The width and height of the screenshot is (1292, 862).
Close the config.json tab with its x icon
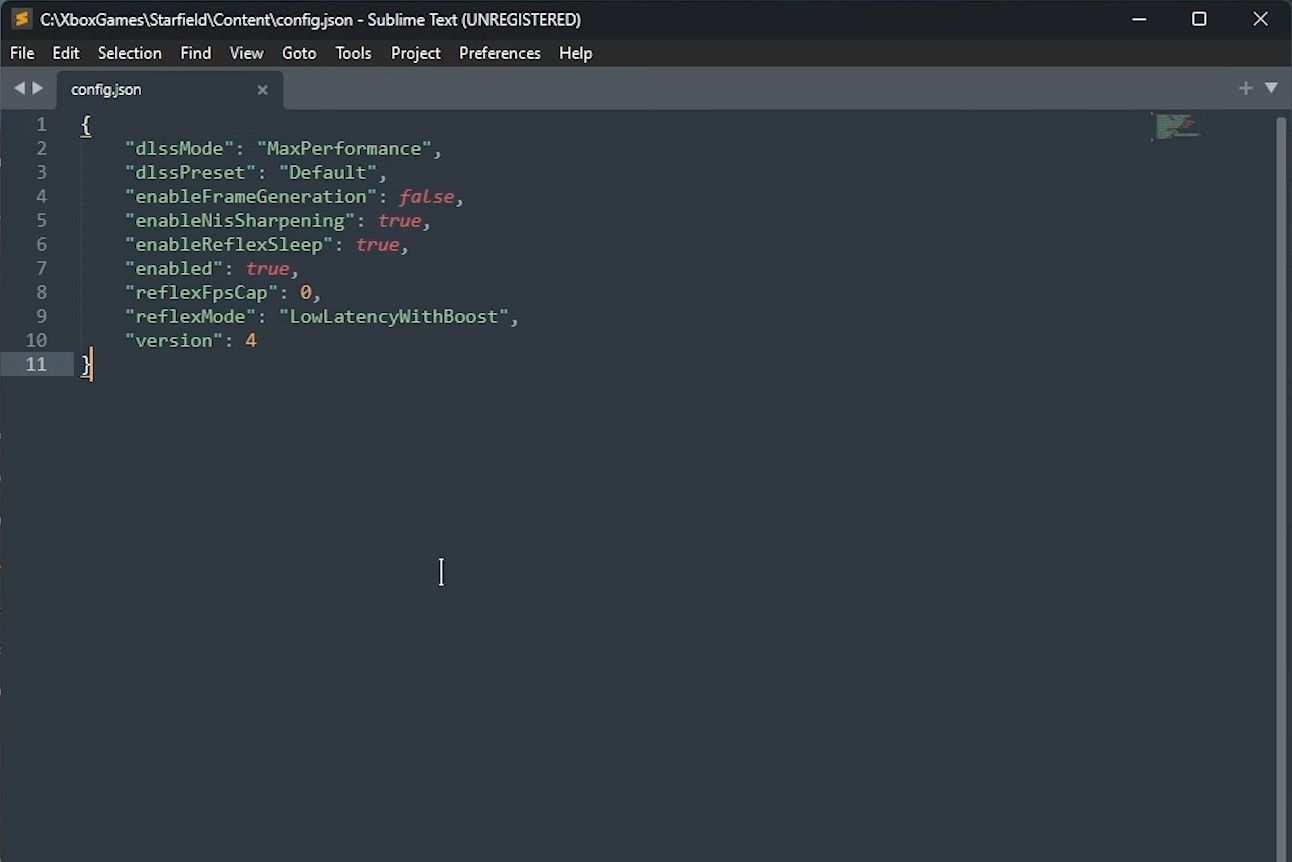point(262,90)
